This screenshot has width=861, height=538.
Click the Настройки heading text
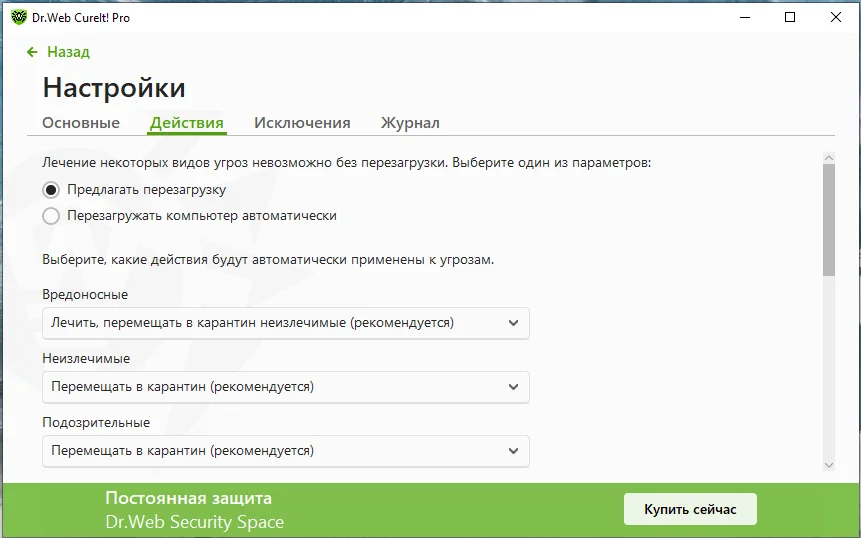pyautogui.click(x=114, y=88)
